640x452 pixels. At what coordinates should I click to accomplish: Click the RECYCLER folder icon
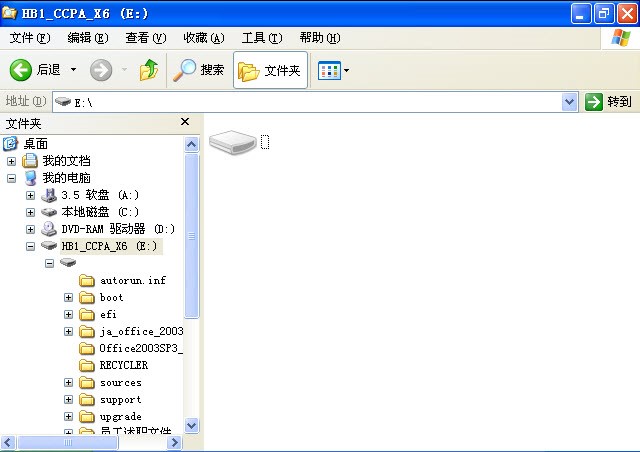87,365
